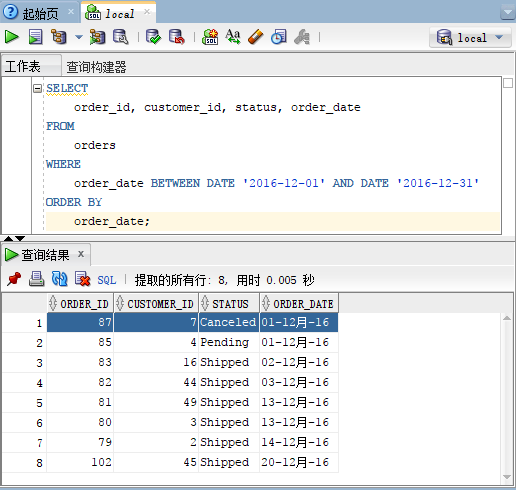This screenshot has height=490, width=516.
Task: Click the Run Script icon
Action: pyautogui.click(x=35, y=37)
